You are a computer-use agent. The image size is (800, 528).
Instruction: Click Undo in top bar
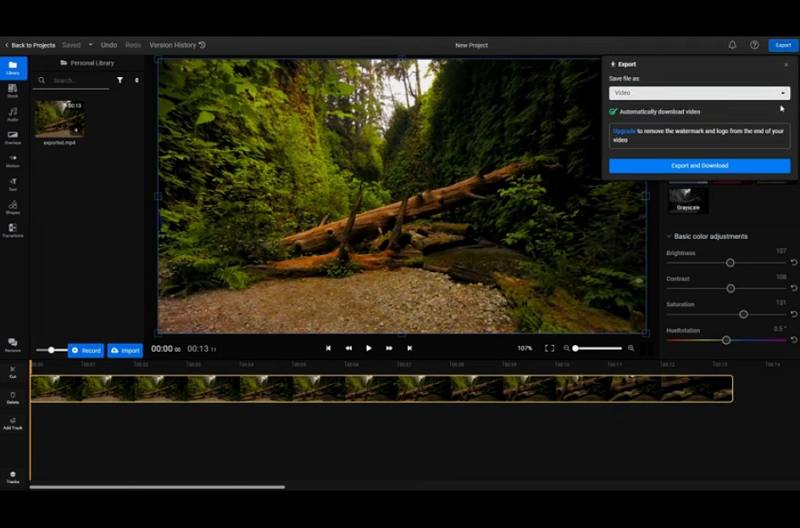pos(109,45)
